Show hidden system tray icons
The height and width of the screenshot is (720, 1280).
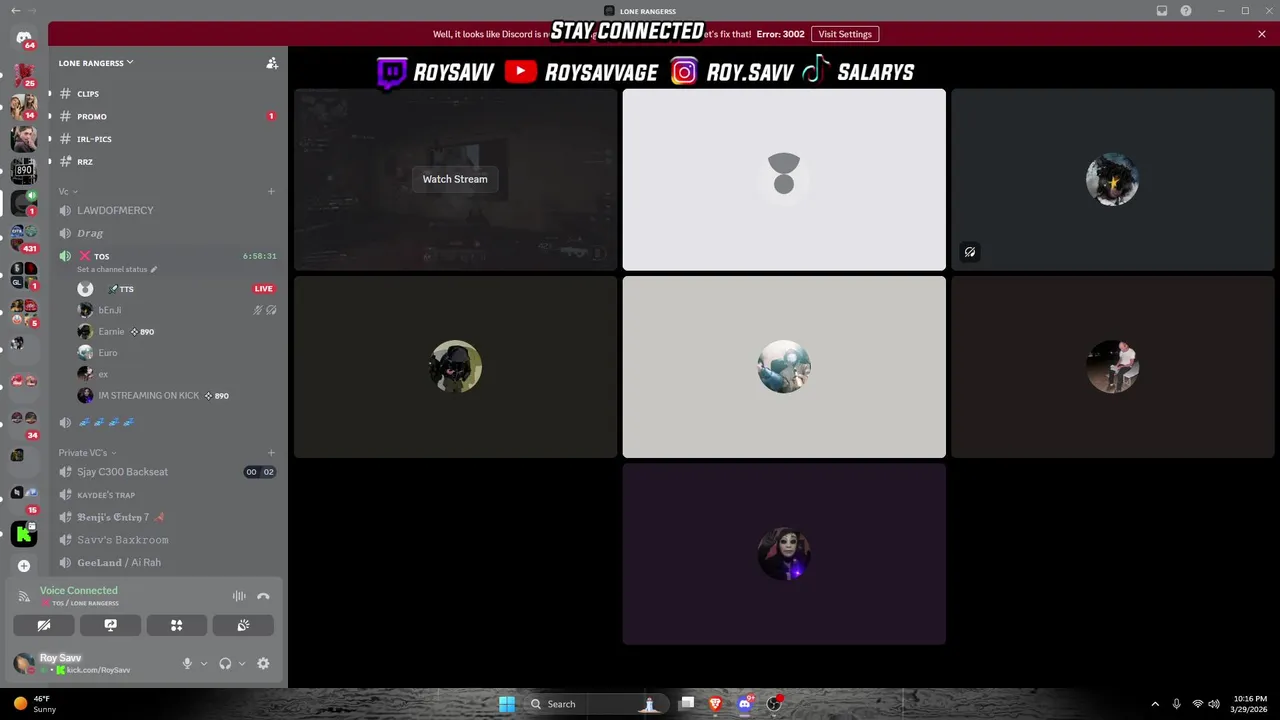click(1155, 704)
